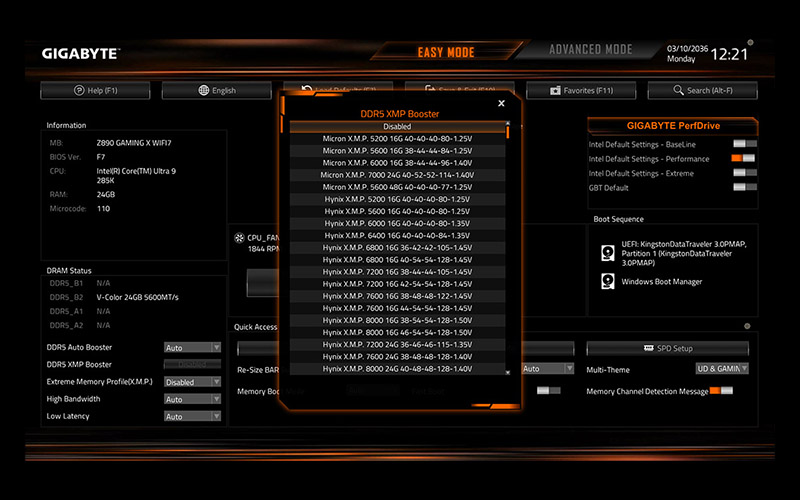The image size is (800, 500).
Task: Toggle Intel Default Settings - Extreme switch
Action: (745, 172)
